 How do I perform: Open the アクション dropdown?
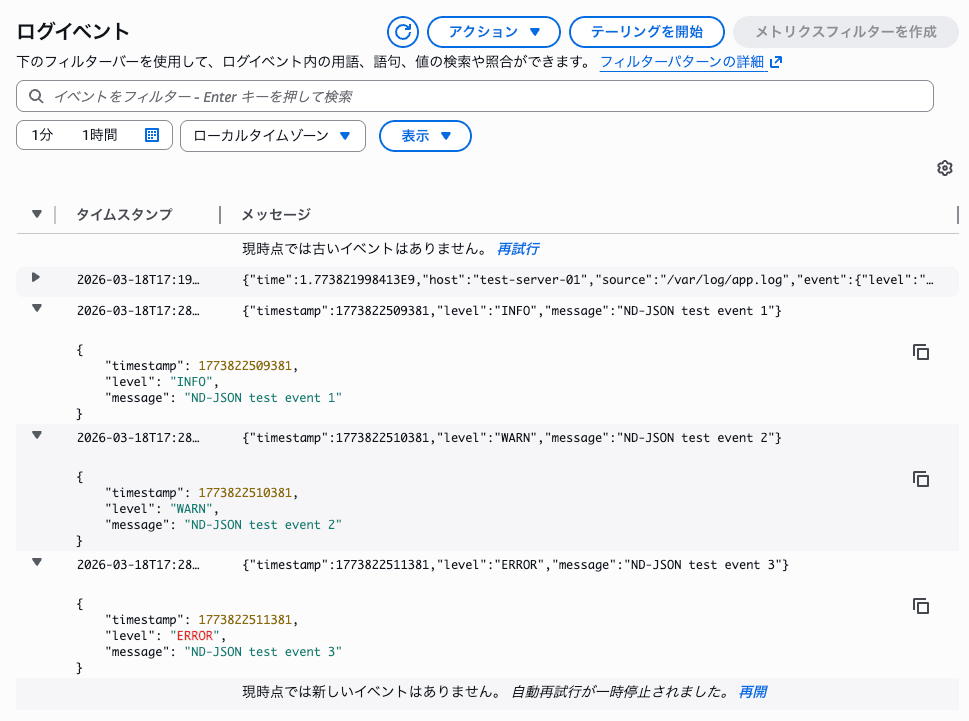click(x=493, y=31)
